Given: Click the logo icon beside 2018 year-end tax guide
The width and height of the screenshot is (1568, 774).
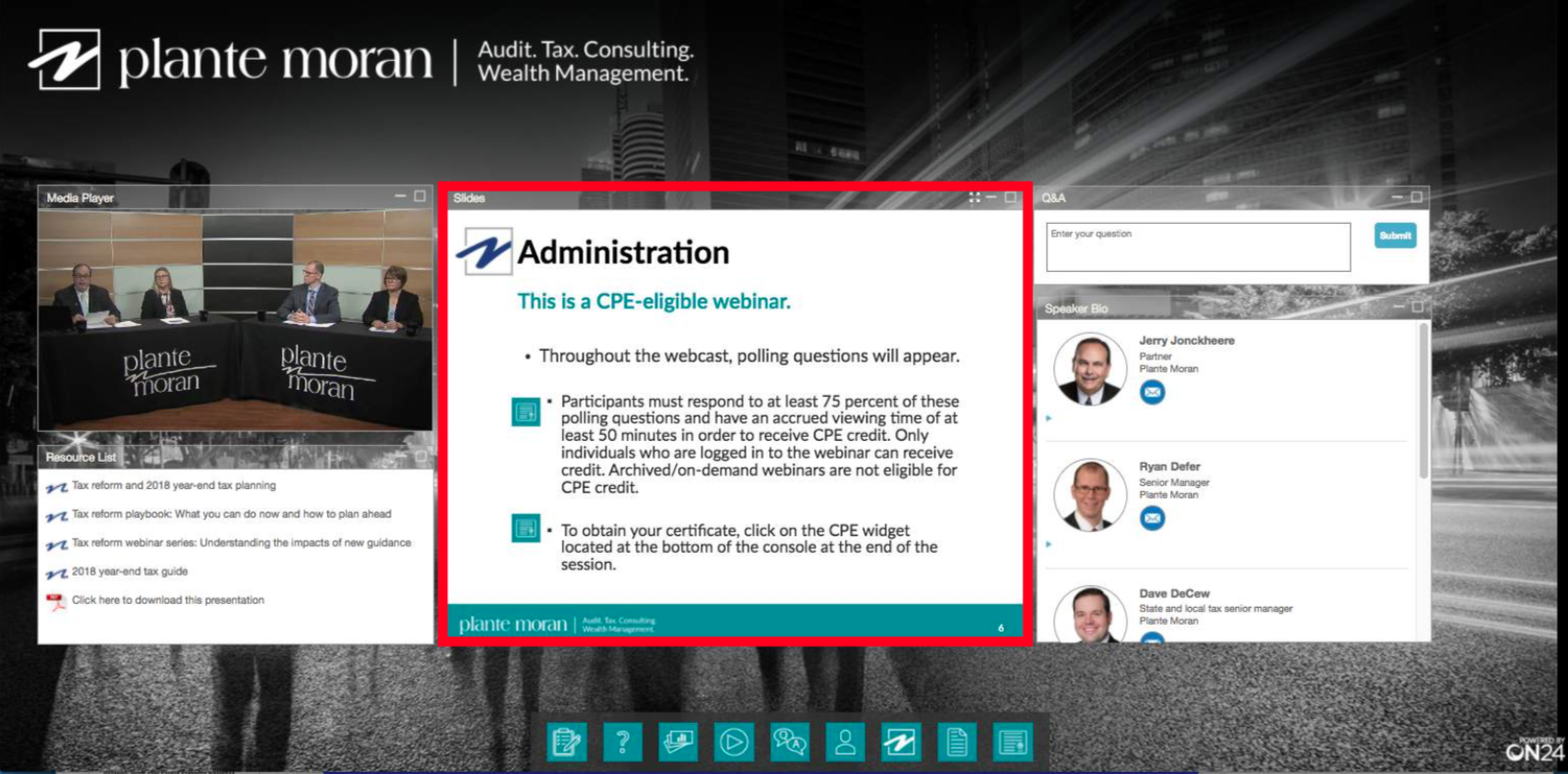Looking at the screenshot, I should [57, 573].
